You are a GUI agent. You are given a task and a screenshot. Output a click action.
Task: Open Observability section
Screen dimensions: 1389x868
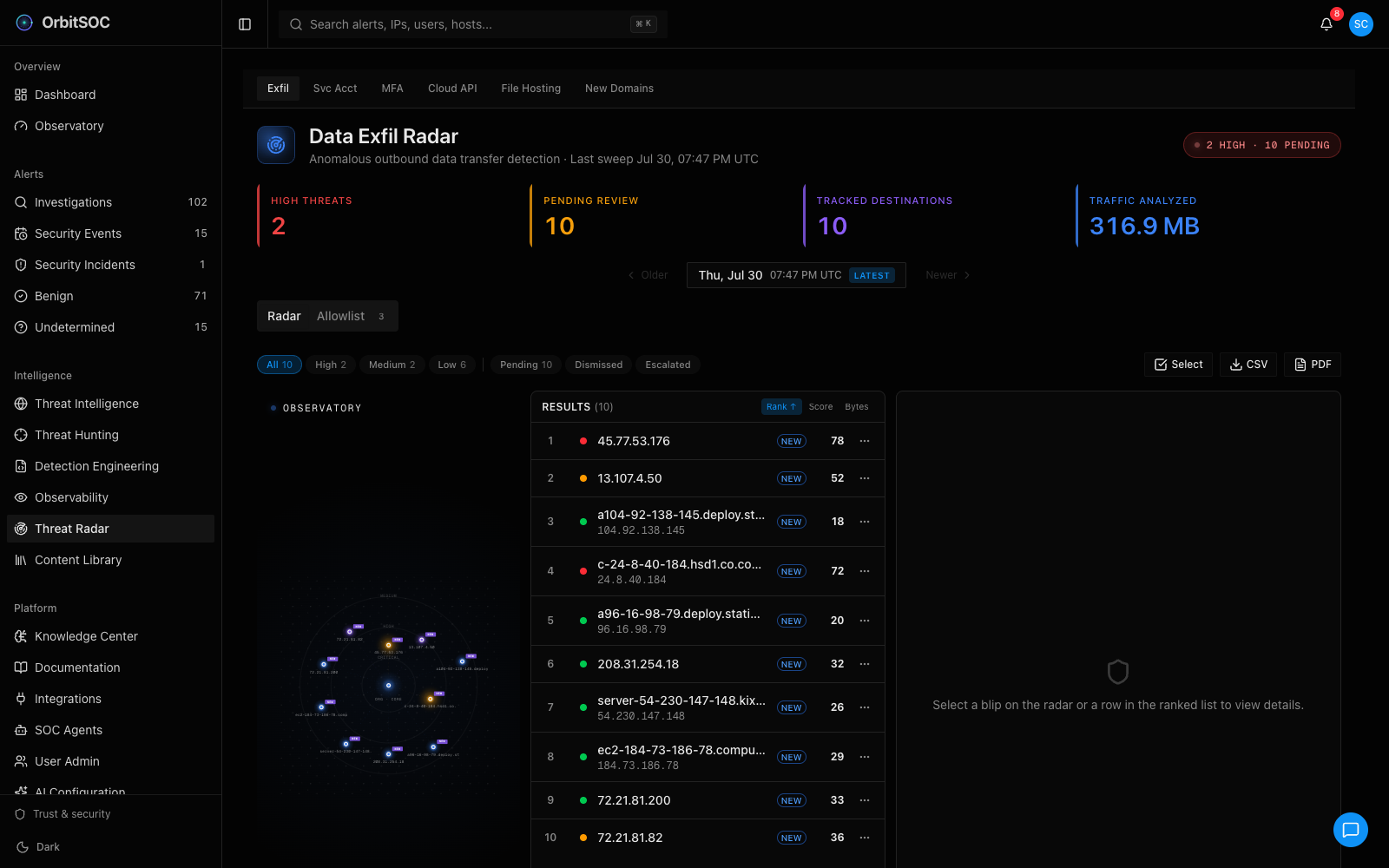(x=110, y=497)
